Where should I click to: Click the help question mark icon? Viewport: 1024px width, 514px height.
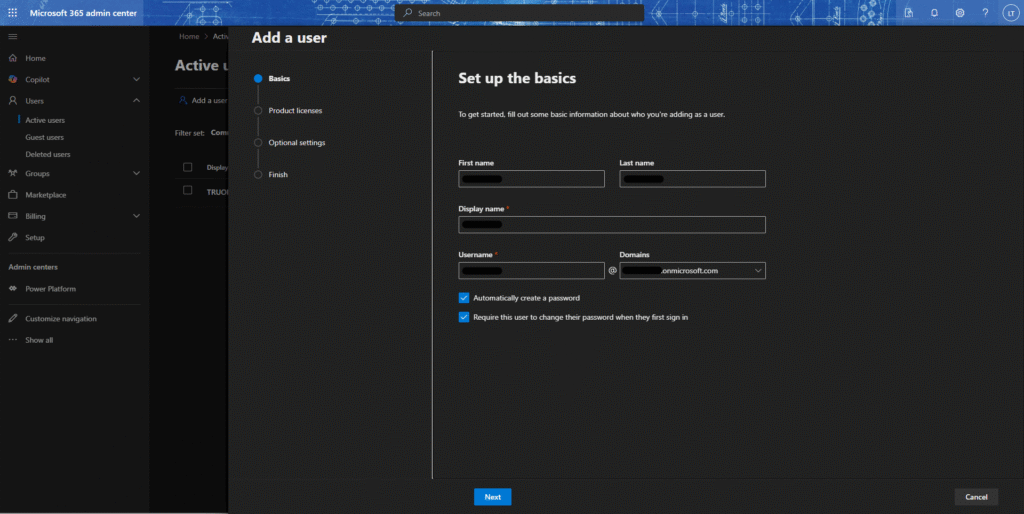(985, 13)
